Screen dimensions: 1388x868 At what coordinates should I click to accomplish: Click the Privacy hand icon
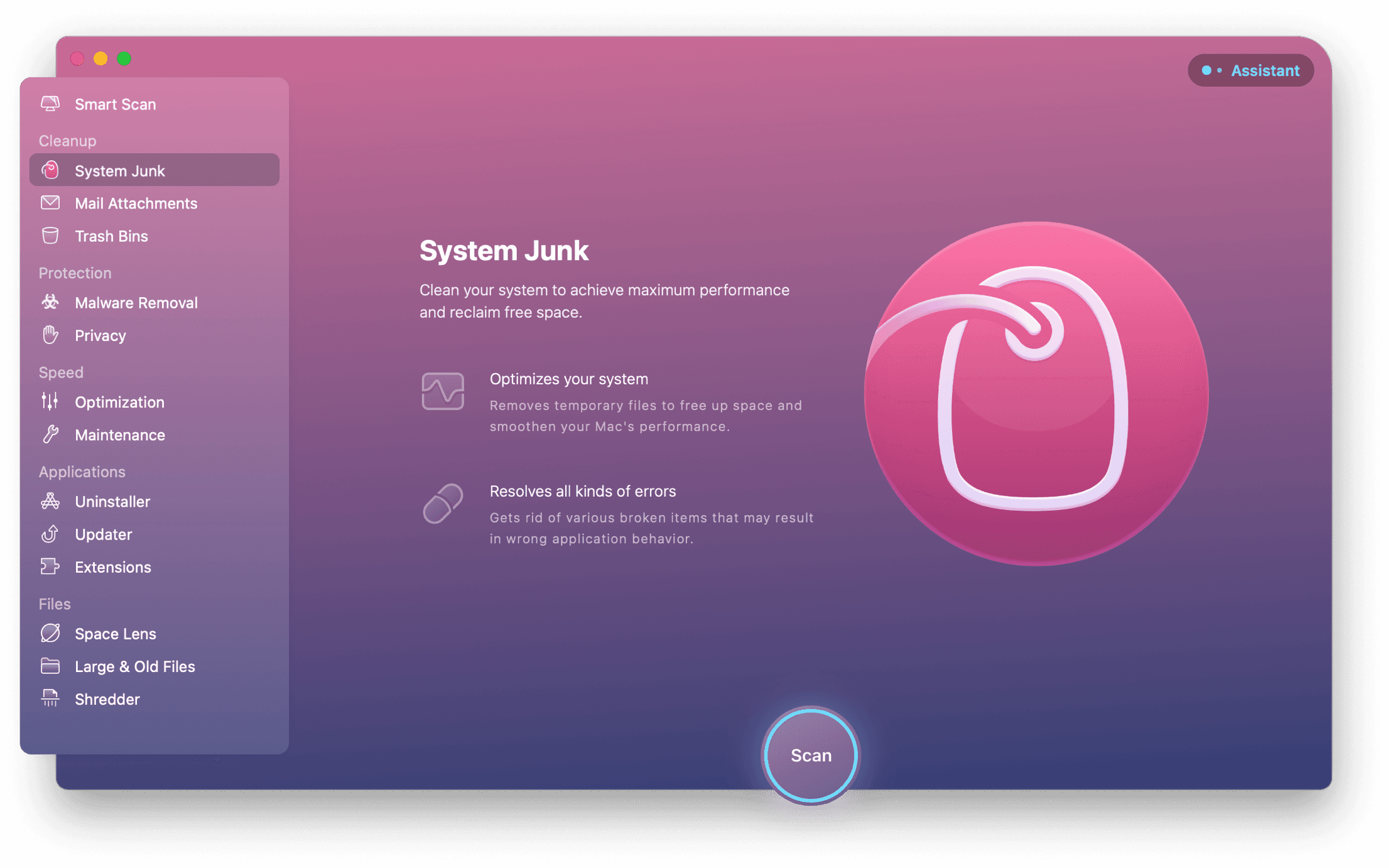[50, 335]
